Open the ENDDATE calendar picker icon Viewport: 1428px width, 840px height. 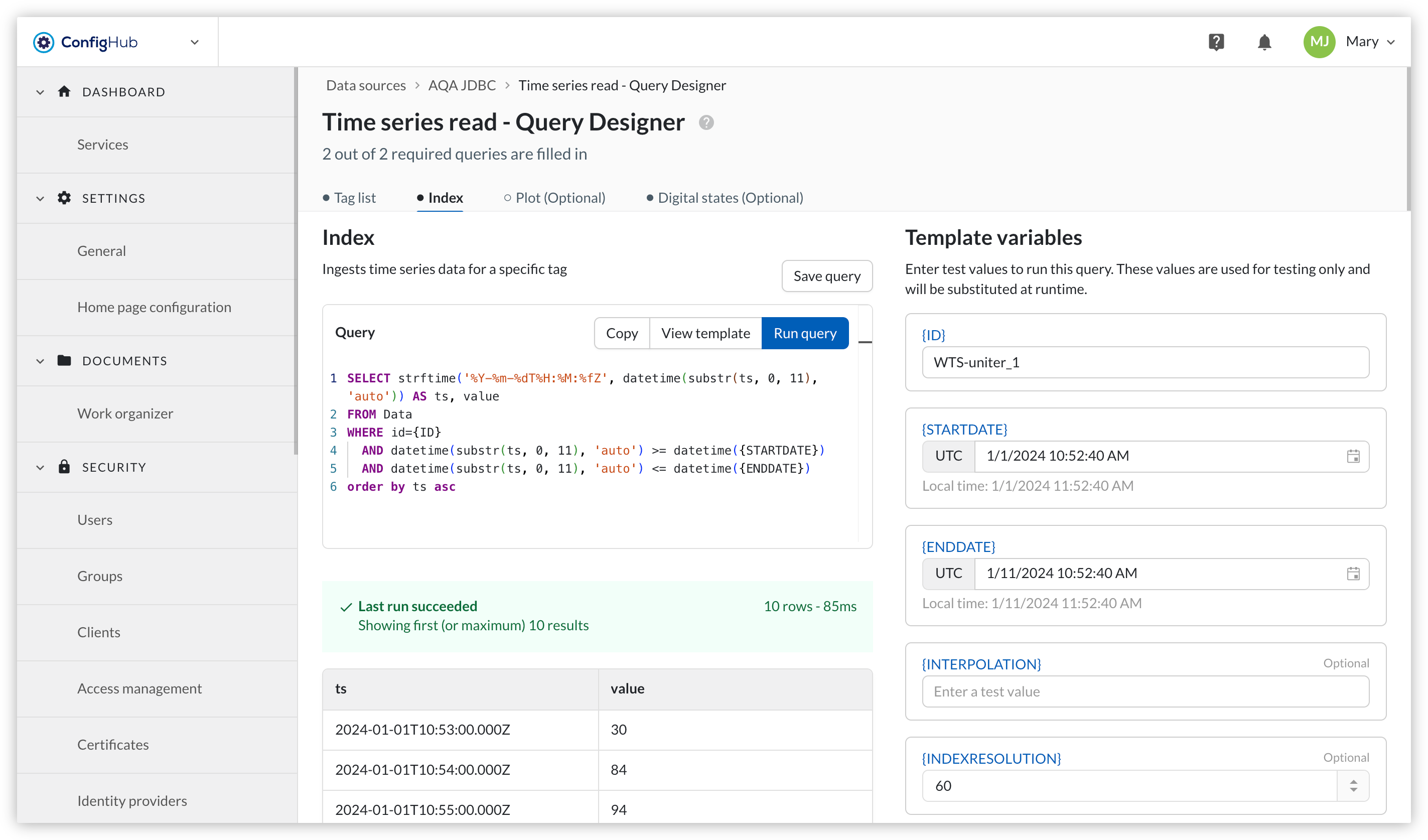[x=1353, y=574]
